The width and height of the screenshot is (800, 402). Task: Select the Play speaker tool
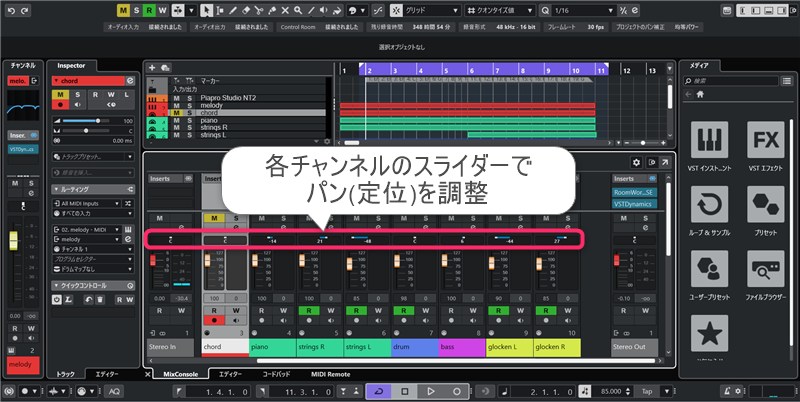coord(324,10)
